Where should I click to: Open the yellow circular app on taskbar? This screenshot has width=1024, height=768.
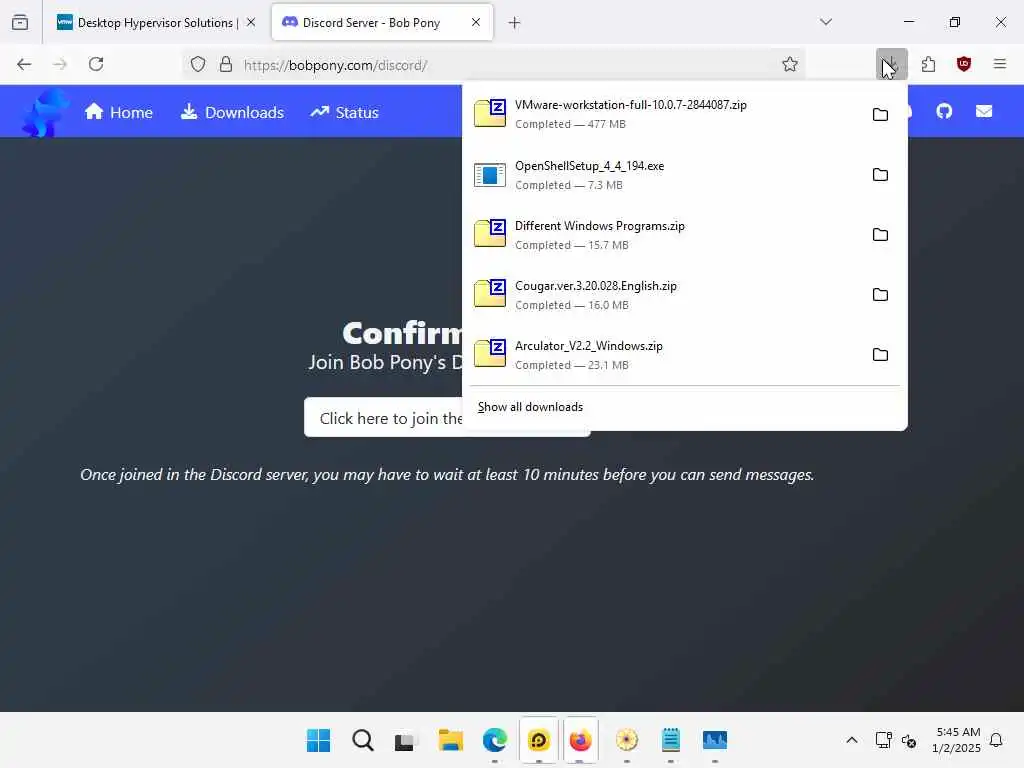click(539, 740)
